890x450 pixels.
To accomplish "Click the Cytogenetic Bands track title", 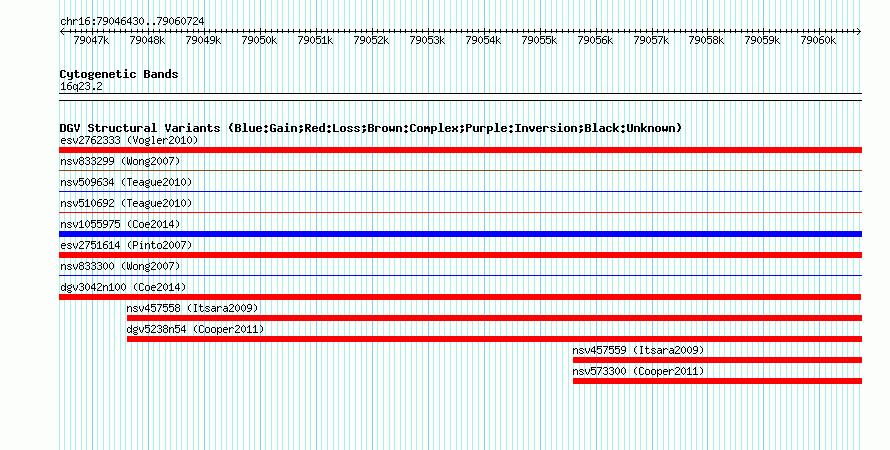I will click(x=119, y=74).
